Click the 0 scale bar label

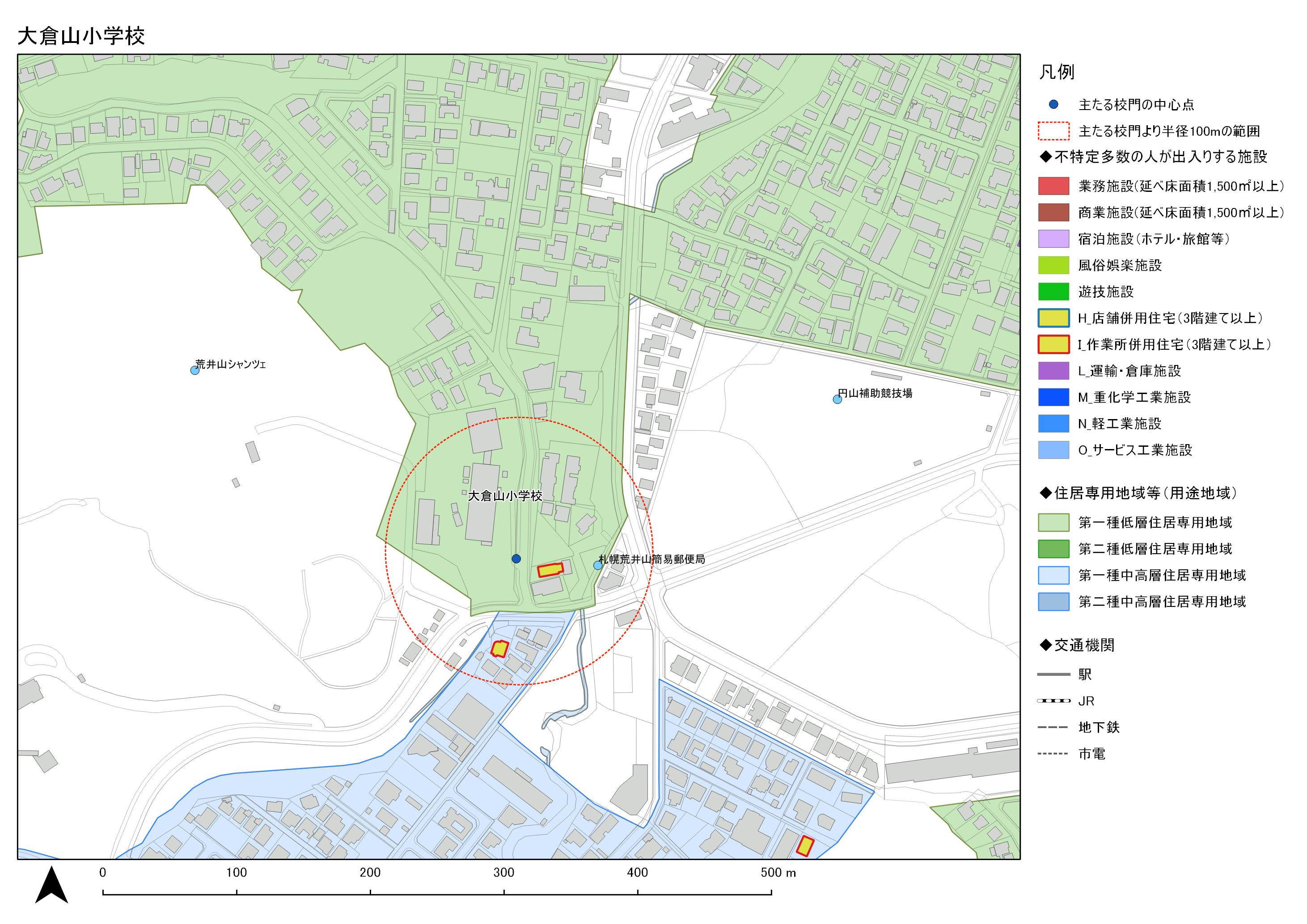click(102, 872)
